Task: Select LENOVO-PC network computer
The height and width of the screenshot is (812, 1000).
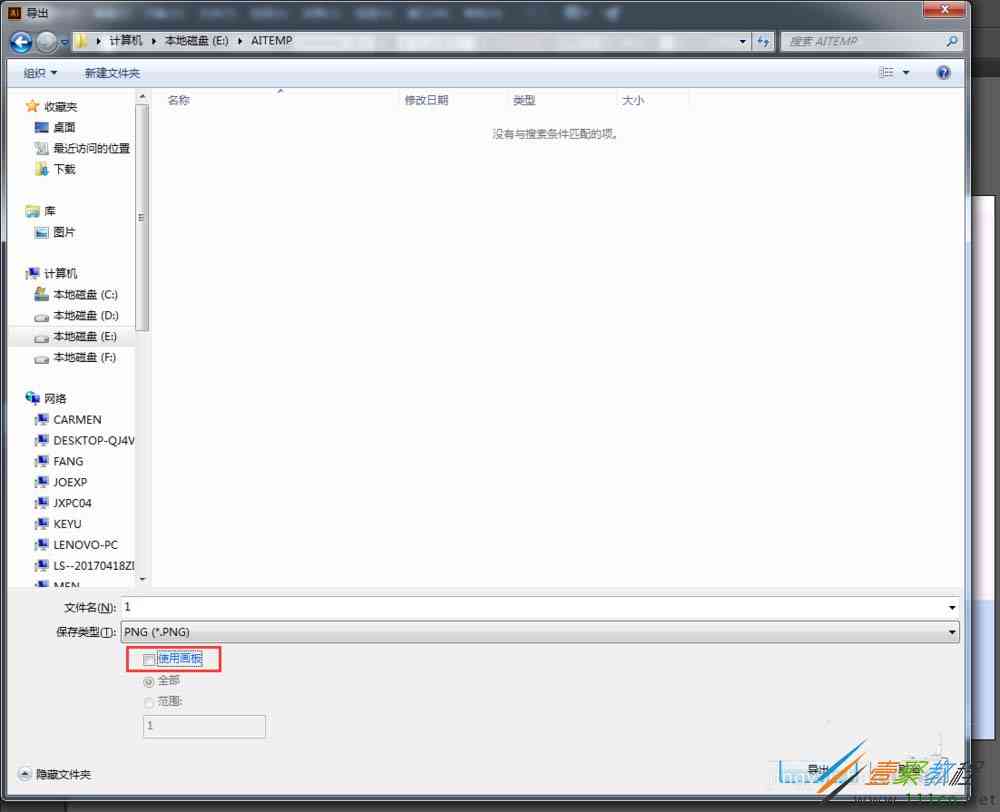Action: pyautogui.click(x=76, y=545)
